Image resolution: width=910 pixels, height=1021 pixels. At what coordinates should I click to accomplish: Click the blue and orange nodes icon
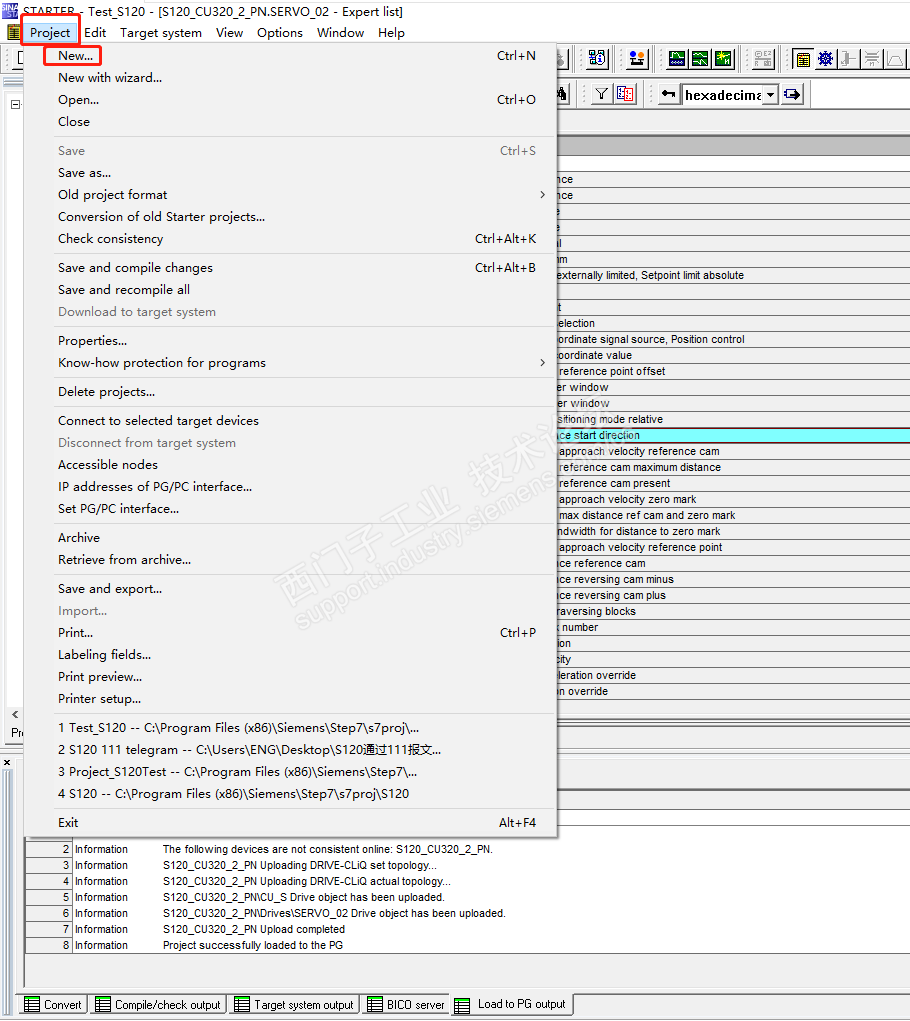click(637, 59)
